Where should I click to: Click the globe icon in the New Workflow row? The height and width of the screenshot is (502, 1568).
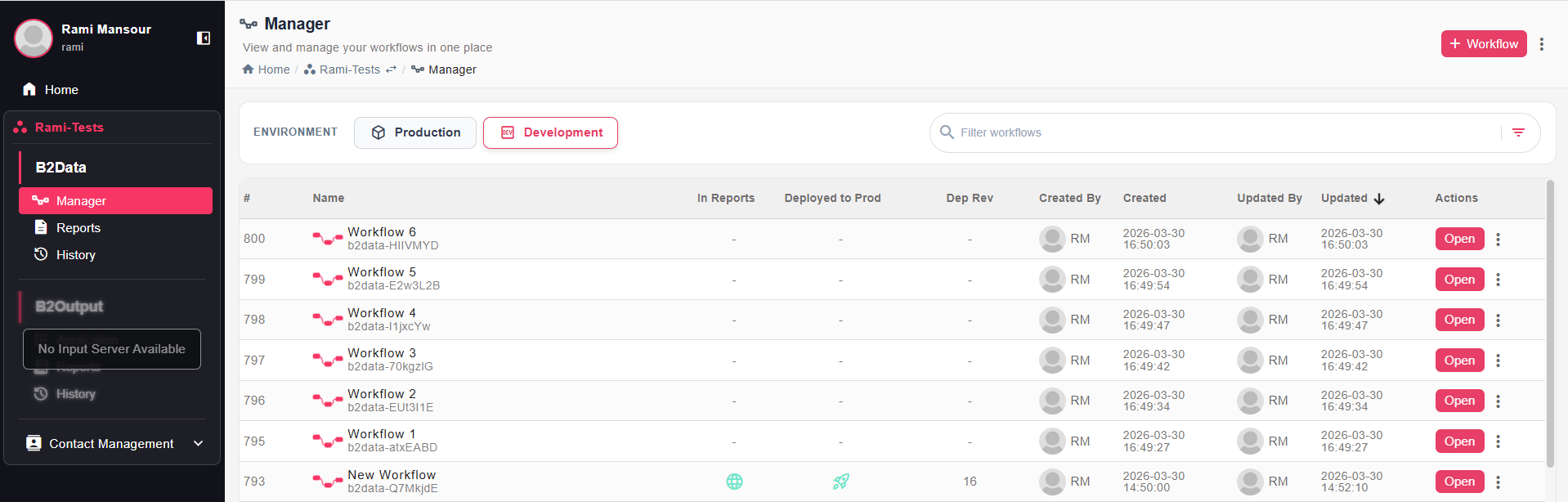[x=734, y=482]
